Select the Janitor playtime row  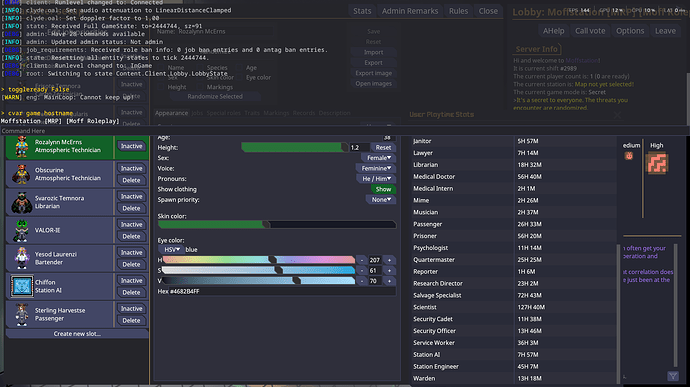[514, 141]
